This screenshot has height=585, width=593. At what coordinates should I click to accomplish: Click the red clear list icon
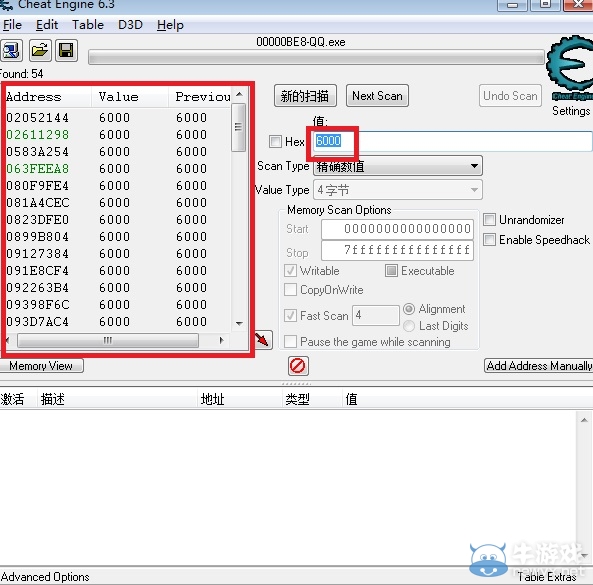click(298, 366)
